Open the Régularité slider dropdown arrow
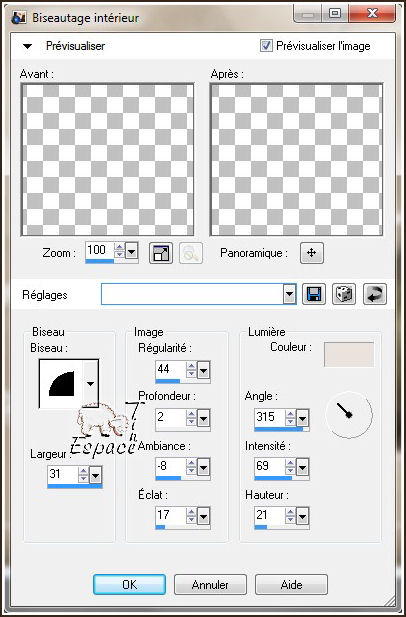The image size is (406, 617). pyautogui.click(x=204, y=370)
